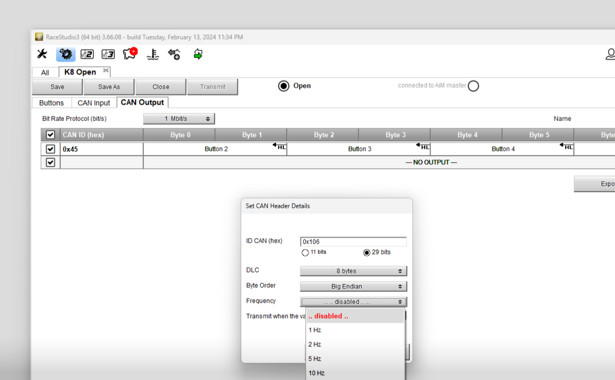Select 1 Hz in frequency list
615x380 pixels.
point(355,330)
